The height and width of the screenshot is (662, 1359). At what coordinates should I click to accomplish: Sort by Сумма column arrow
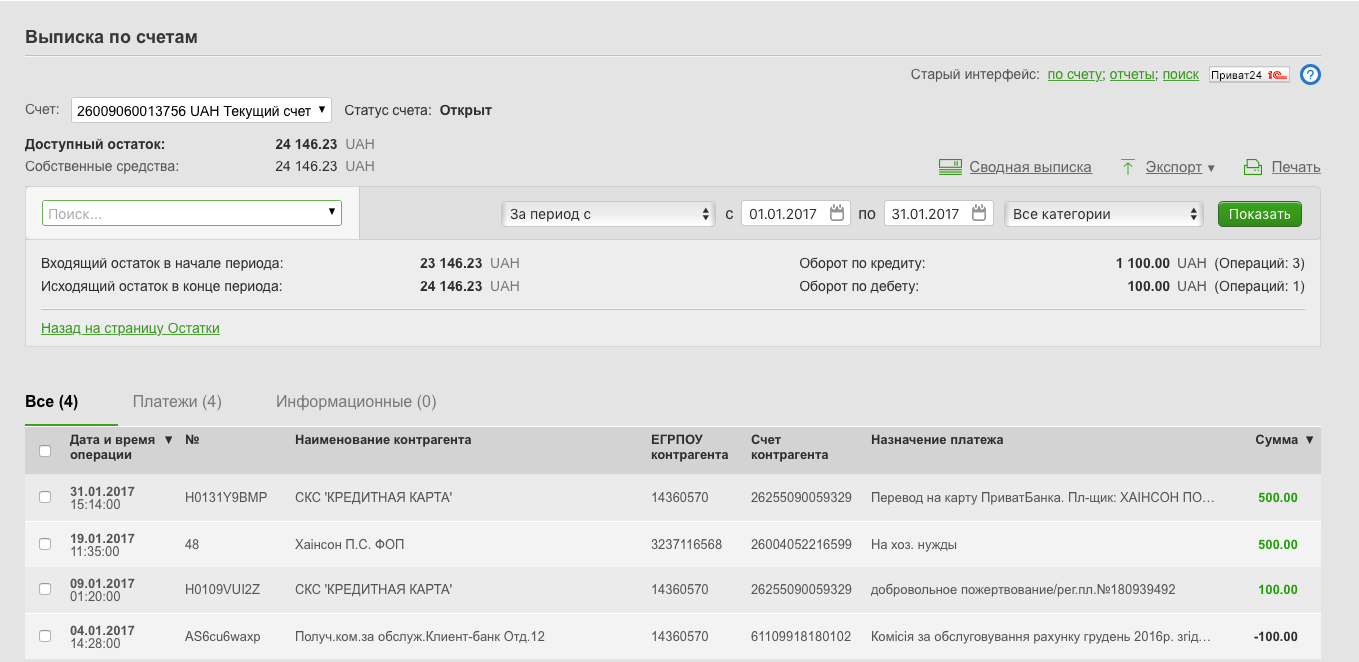point(1309,440)
